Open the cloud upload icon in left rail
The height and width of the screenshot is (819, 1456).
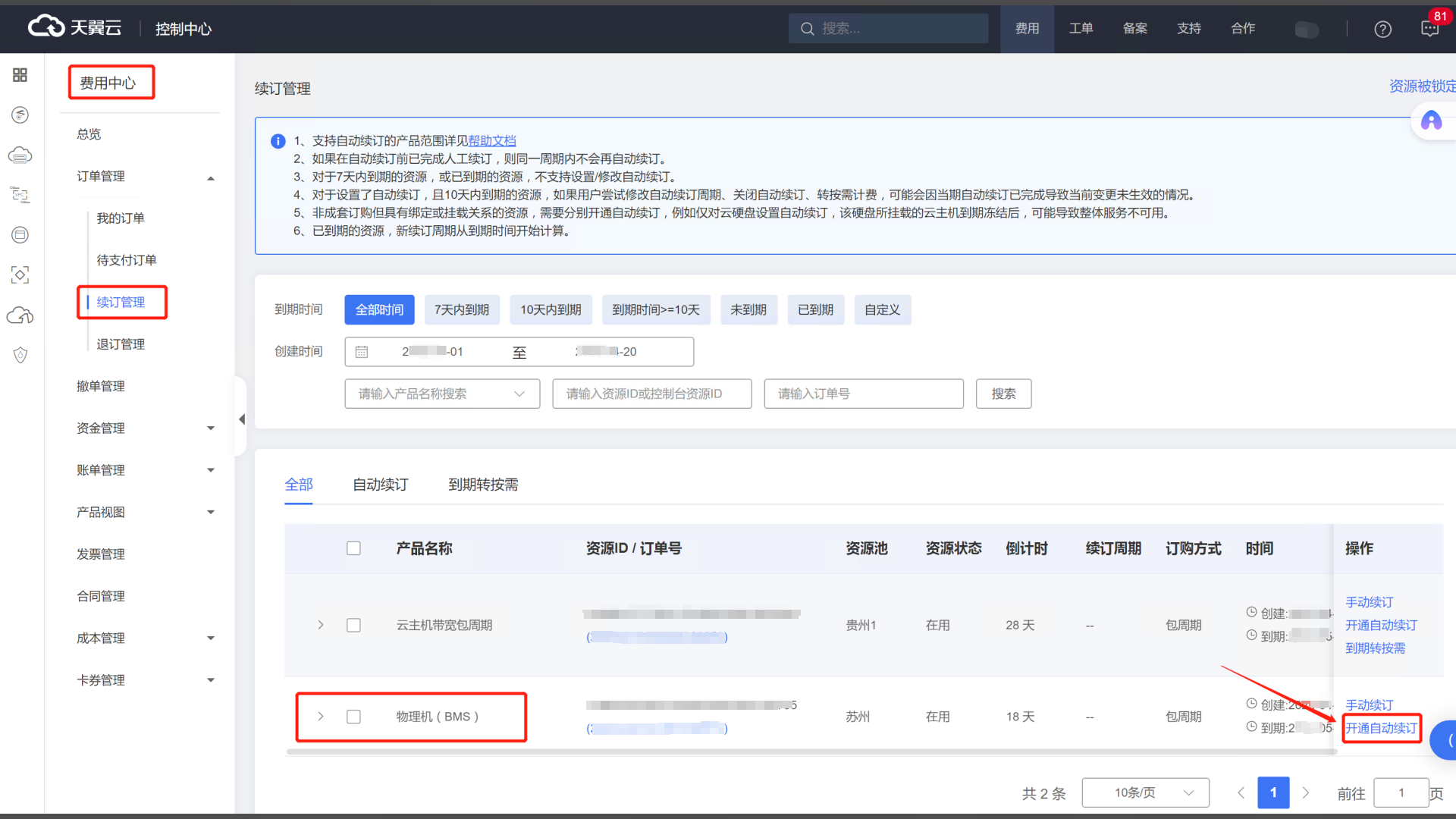[x=20, y=315]
